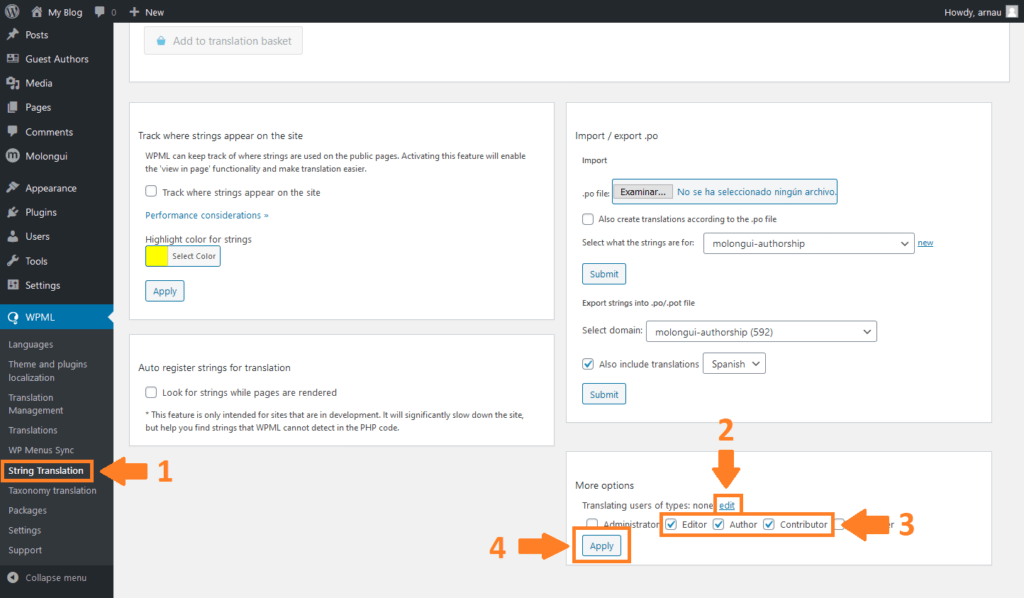1024x598 pixels.
Task: Click the Molongui logo icon
Action: tap(12, 156)
